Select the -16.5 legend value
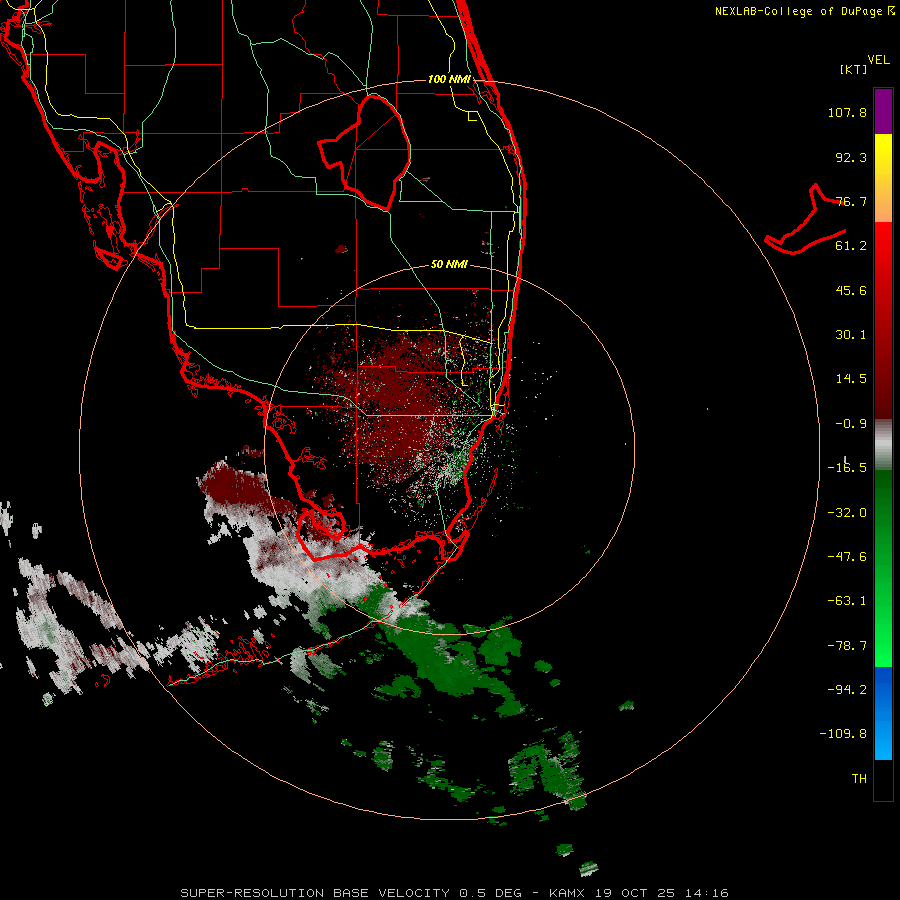Viewport: 900px width, 900px height. [x=847, y=468]
